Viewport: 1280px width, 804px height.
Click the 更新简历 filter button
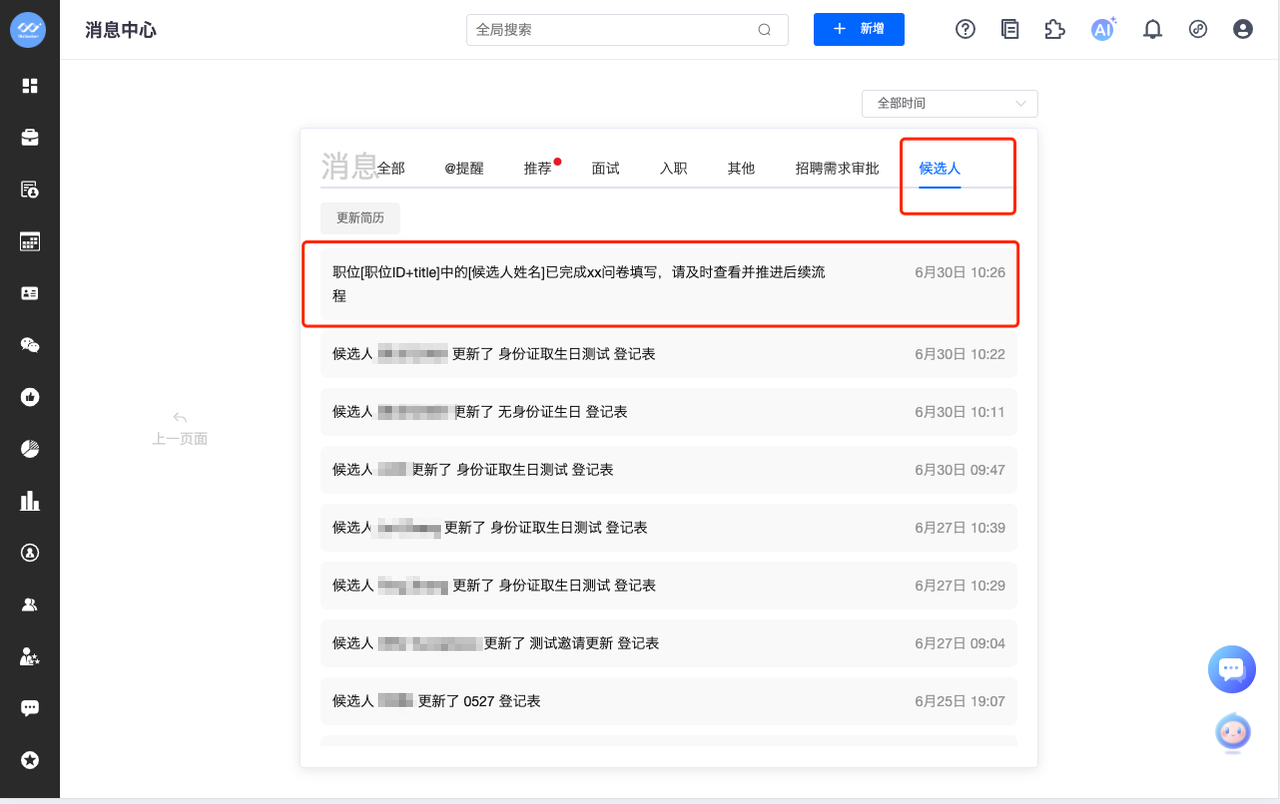click(361, 218)
